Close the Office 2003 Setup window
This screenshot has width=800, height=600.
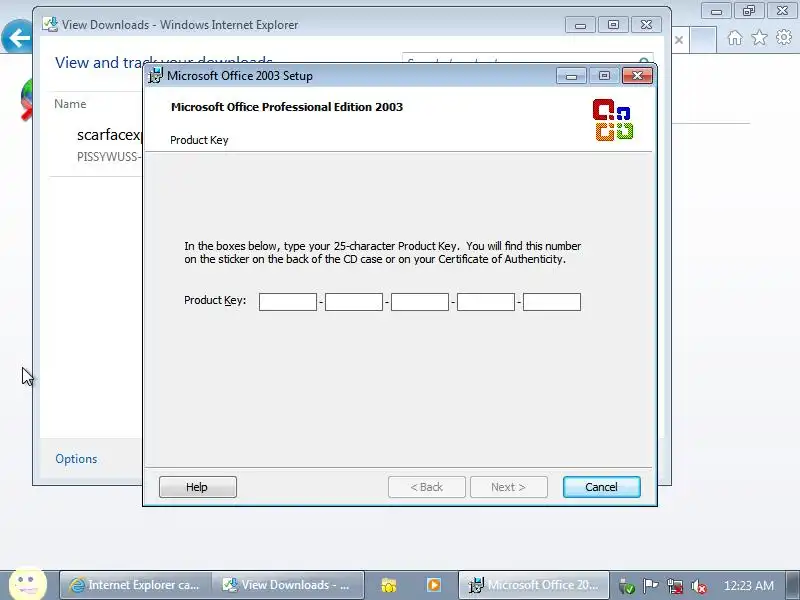(x=637, y=76)
